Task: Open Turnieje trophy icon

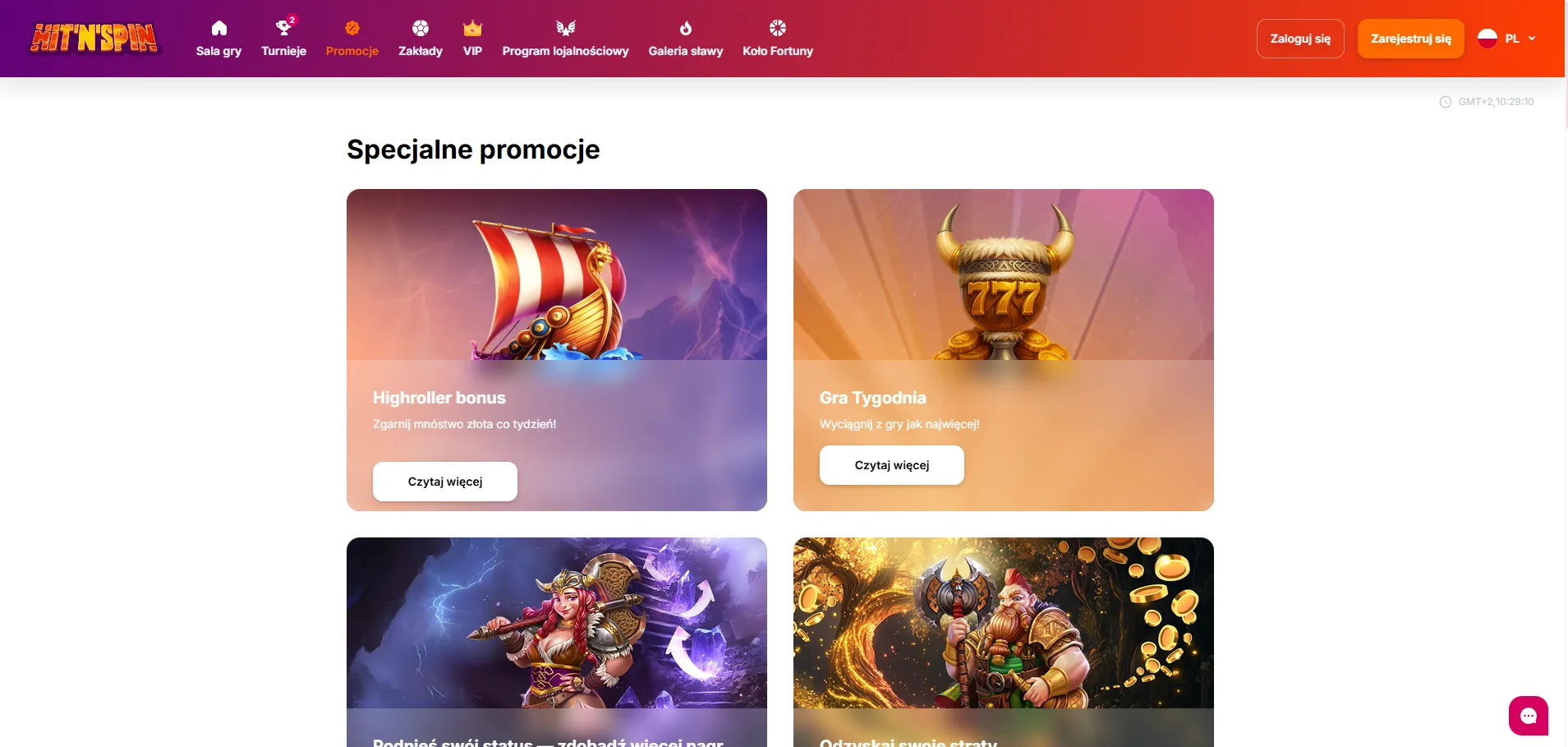Action: 283,29
